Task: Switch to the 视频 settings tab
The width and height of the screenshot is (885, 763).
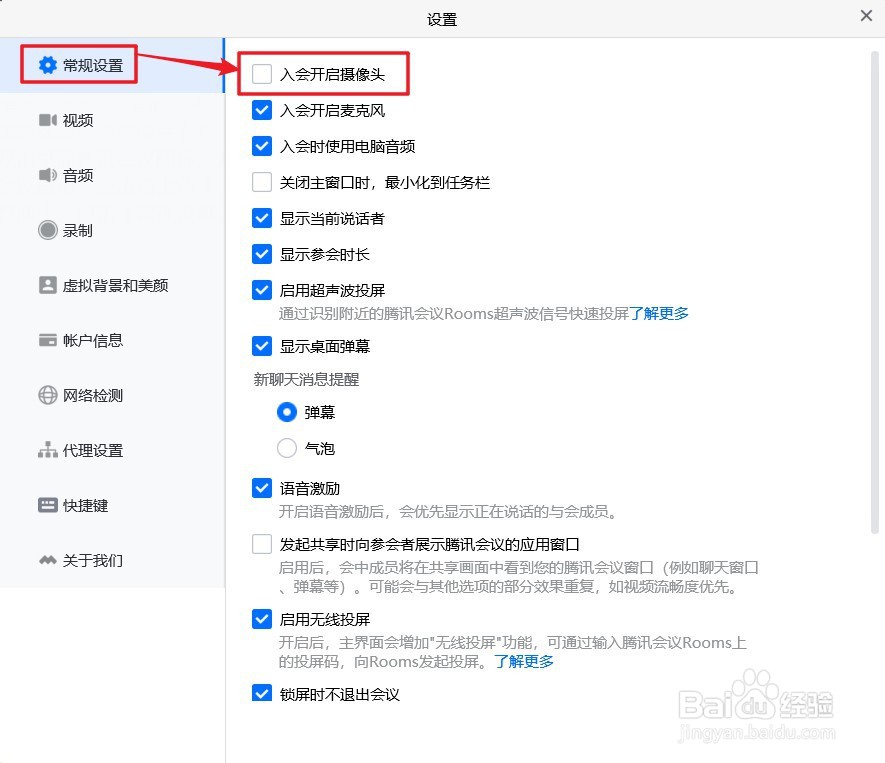Action: 112,120
